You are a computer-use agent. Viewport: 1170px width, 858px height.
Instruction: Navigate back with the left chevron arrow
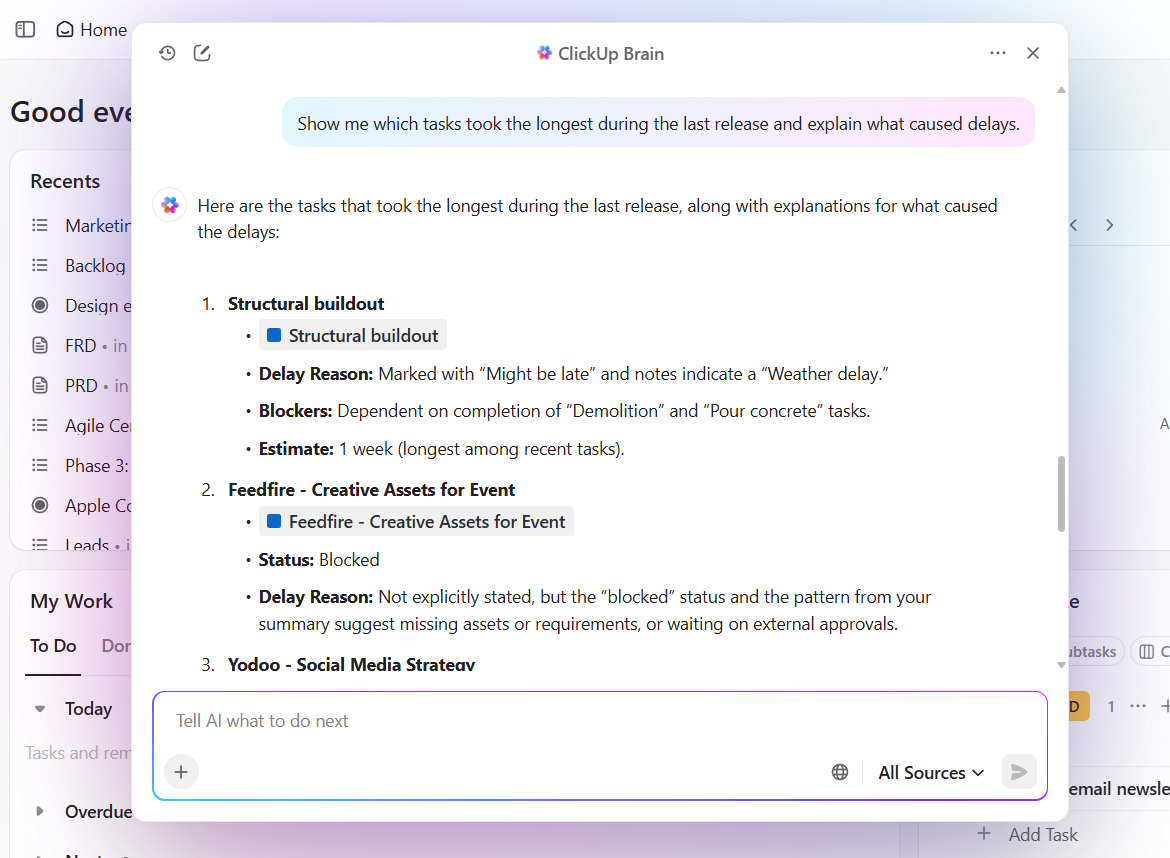pyautogui.click(x=1072, y=225)
